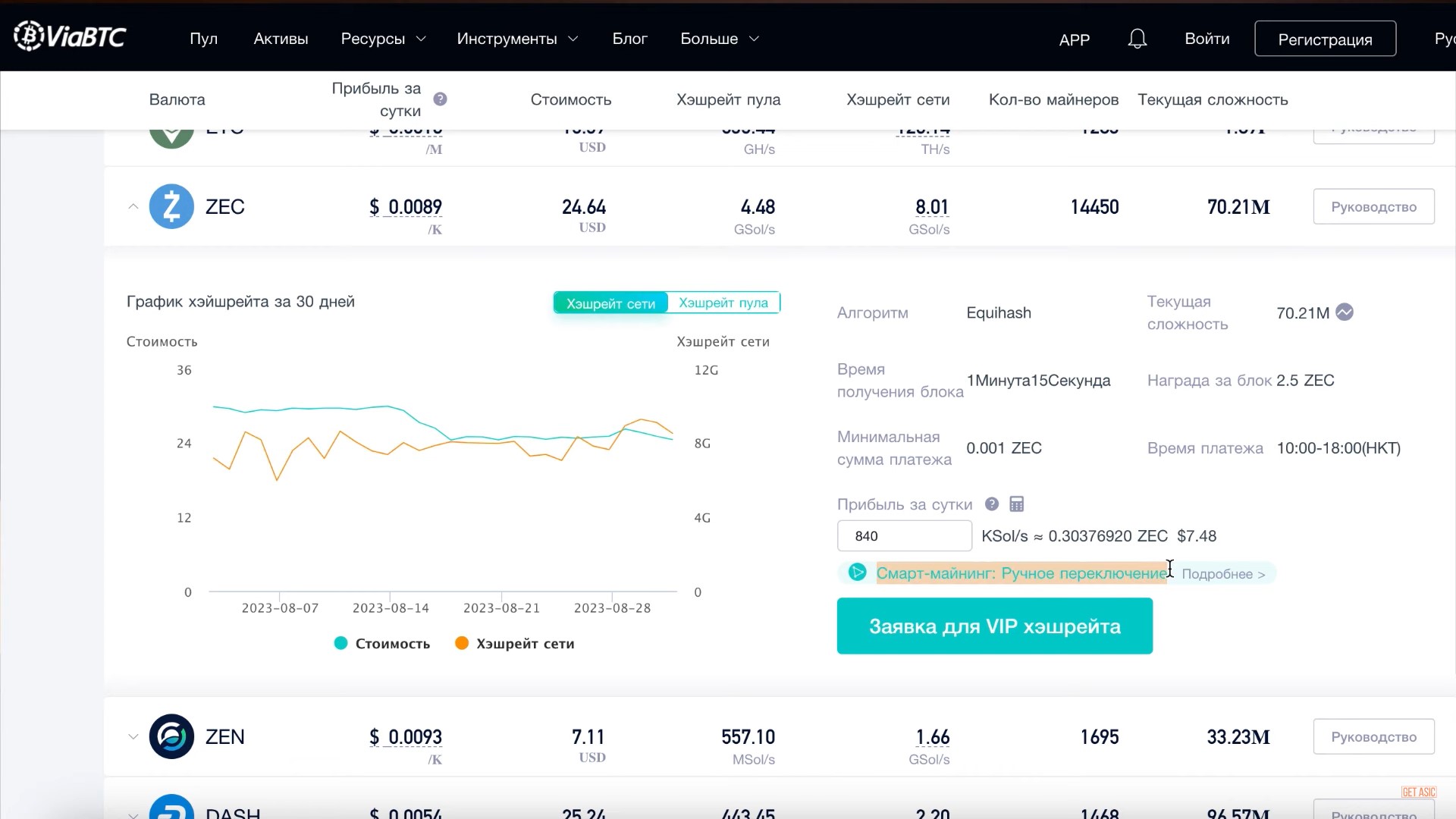The width and height of the screenshot is (1456, 819).
Task: Click the difficulty trend icon near 70.21M
Action: (x=1345, y=312)
